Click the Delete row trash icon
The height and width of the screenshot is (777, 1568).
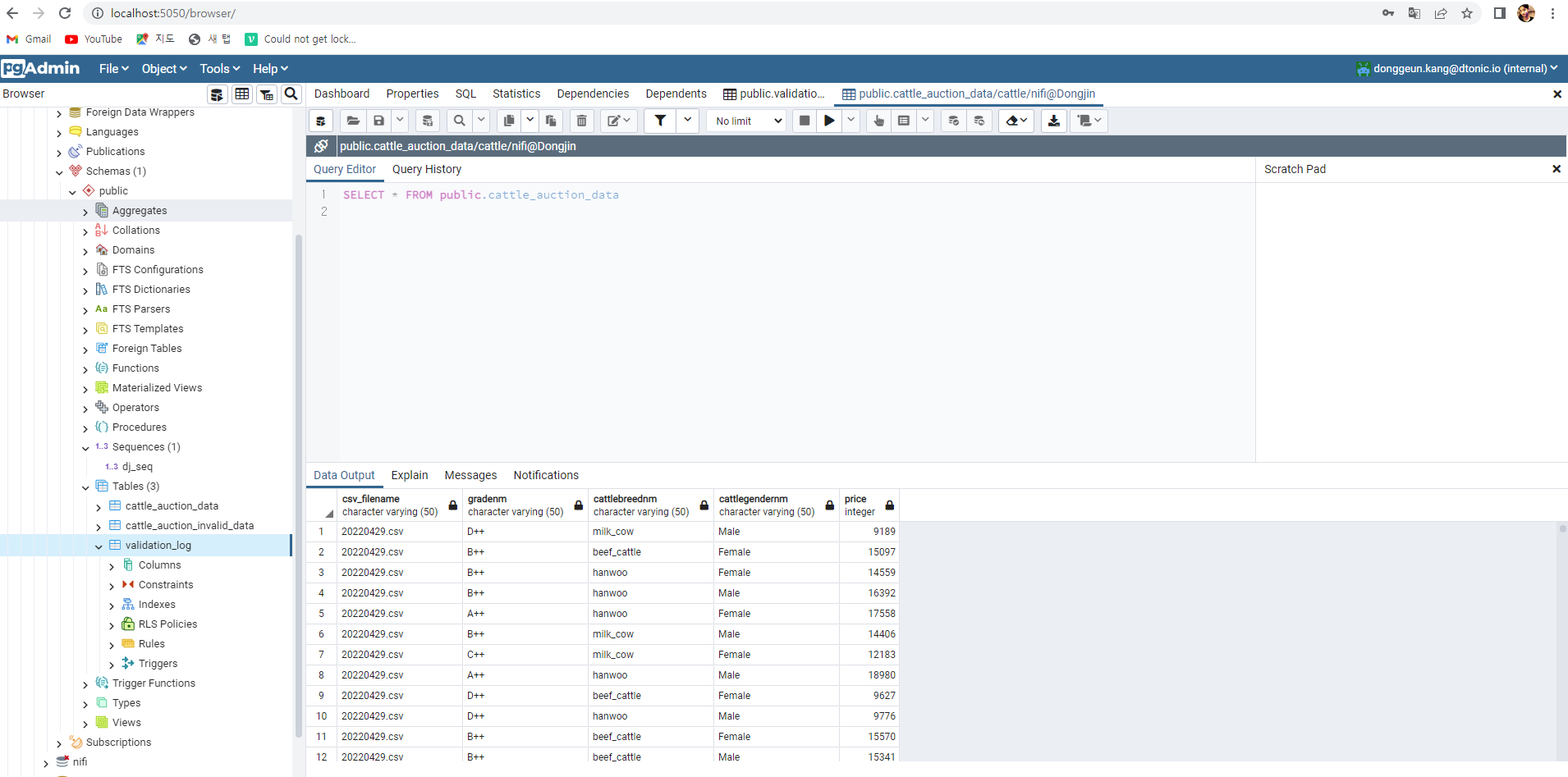(x=581, y=121)
